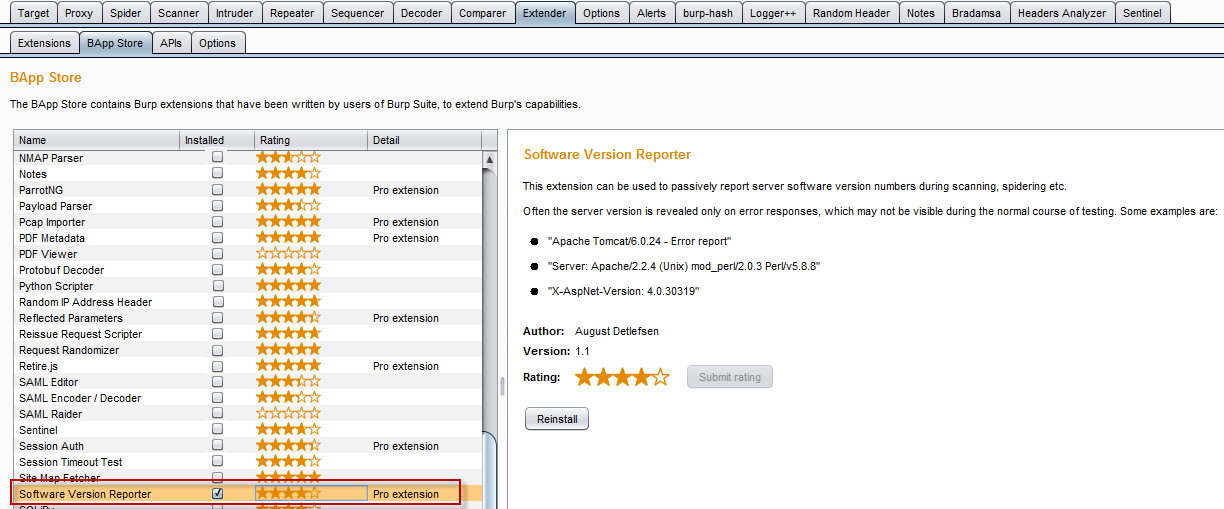The width and height of the screenshot is (1224, 509).
Task: Switch to the Target tab
Action: (x=33, y=13)
